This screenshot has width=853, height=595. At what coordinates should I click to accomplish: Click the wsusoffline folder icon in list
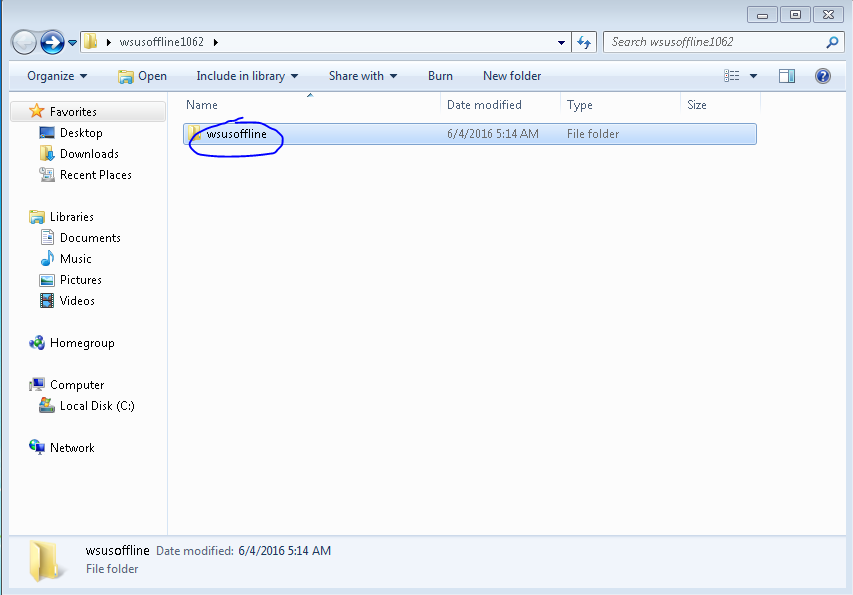click(195, 134)
